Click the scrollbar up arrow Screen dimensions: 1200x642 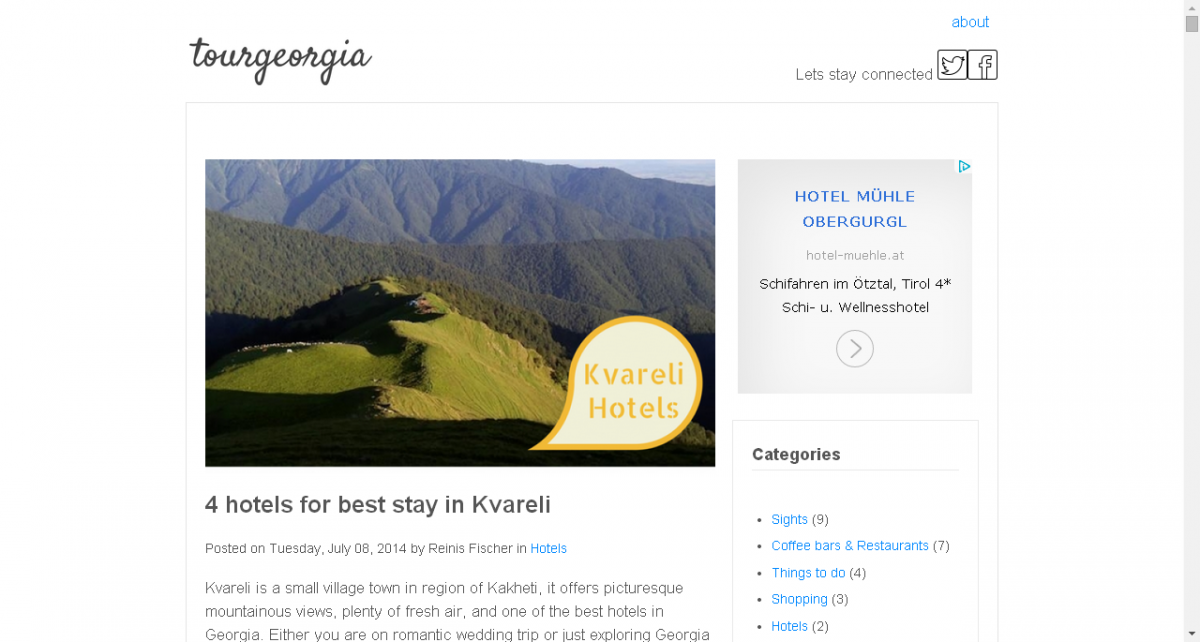coord(1191,8)
